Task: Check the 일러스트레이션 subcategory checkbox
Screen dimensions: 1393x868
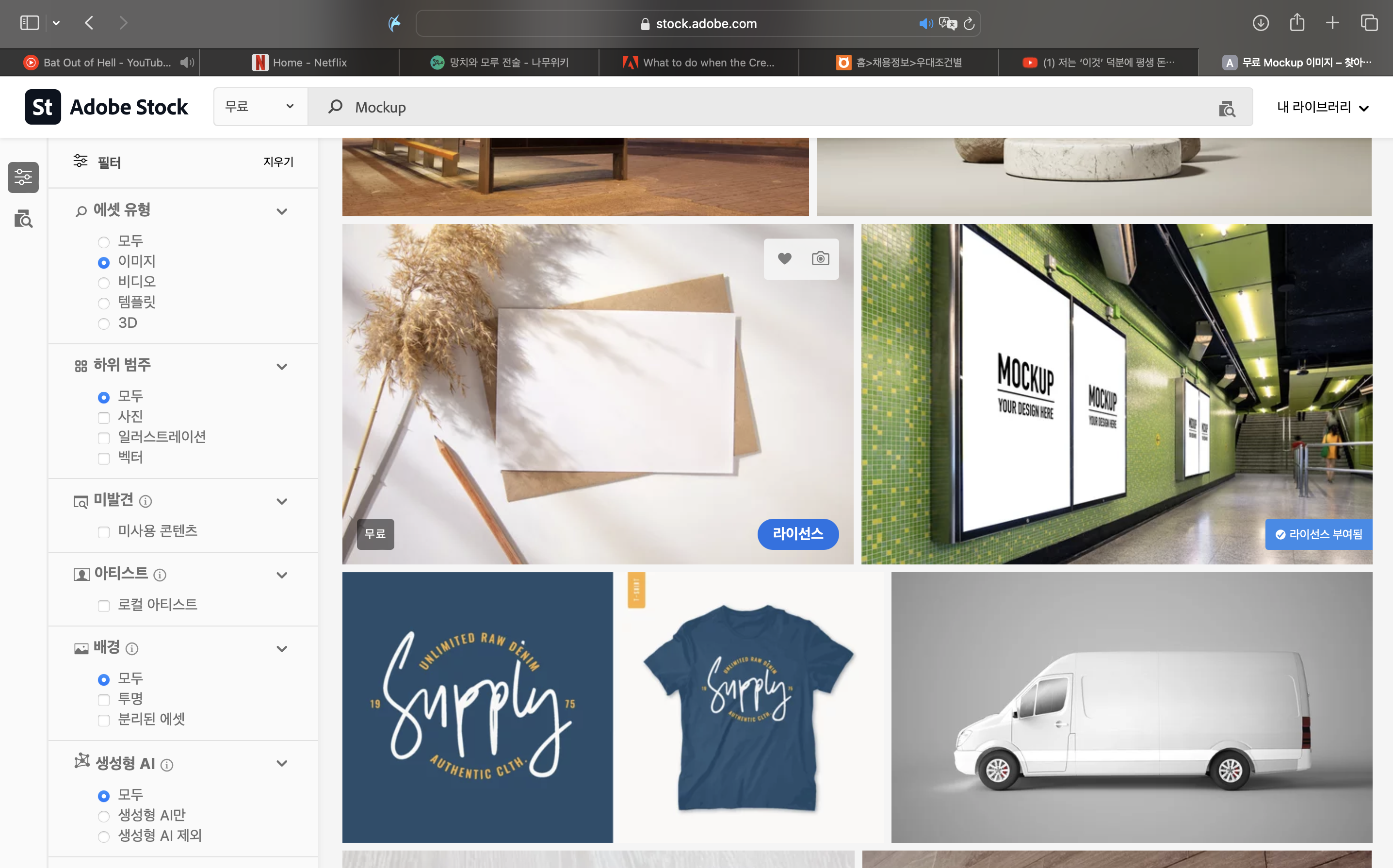Action: tap(104, 438)
